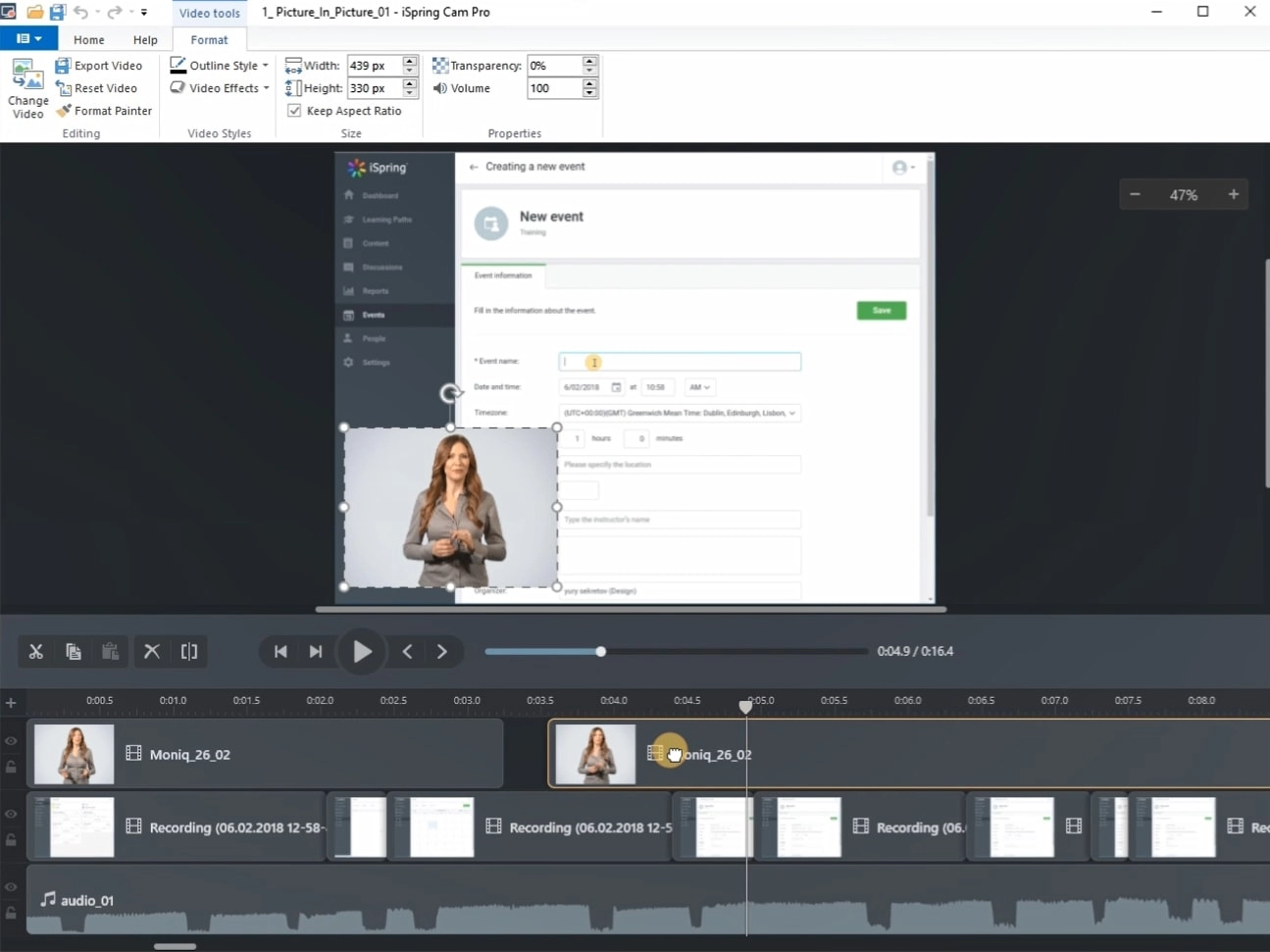Click the Reset Video button
Viewport: 1270px width, 952px height.
click(96, 88)
